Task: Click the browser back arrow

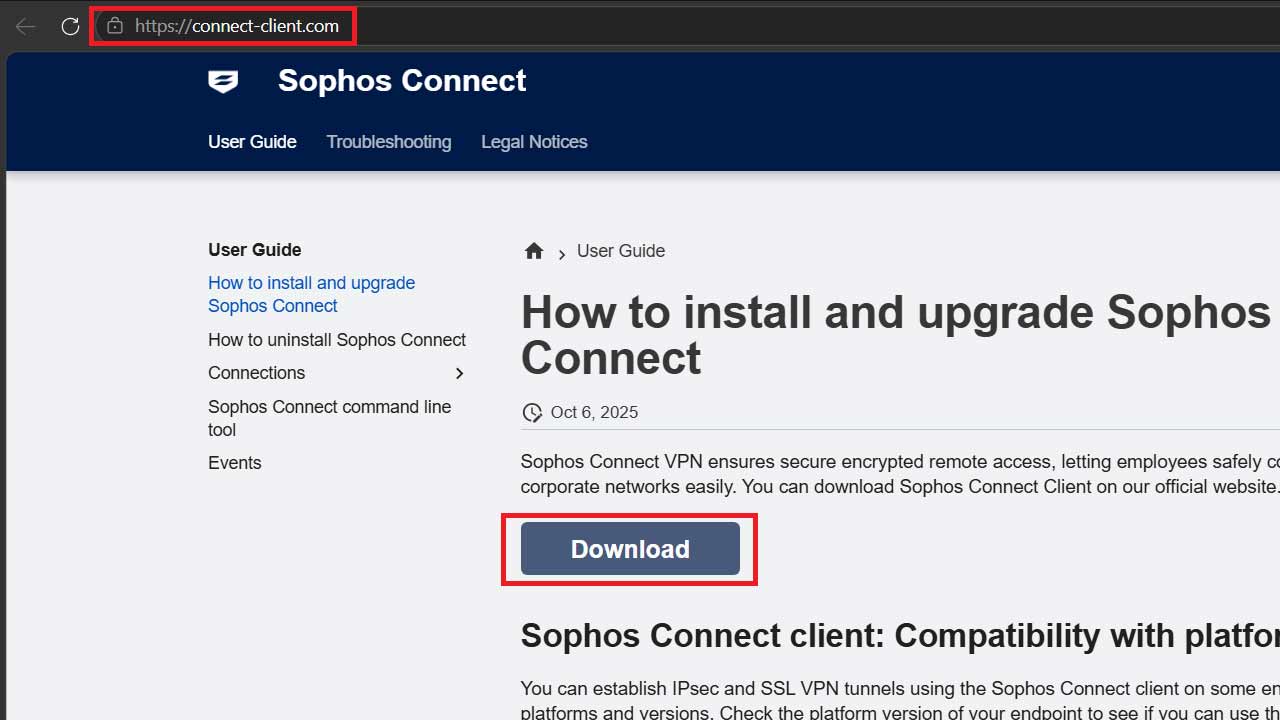Action: click(x=25, y=26)
